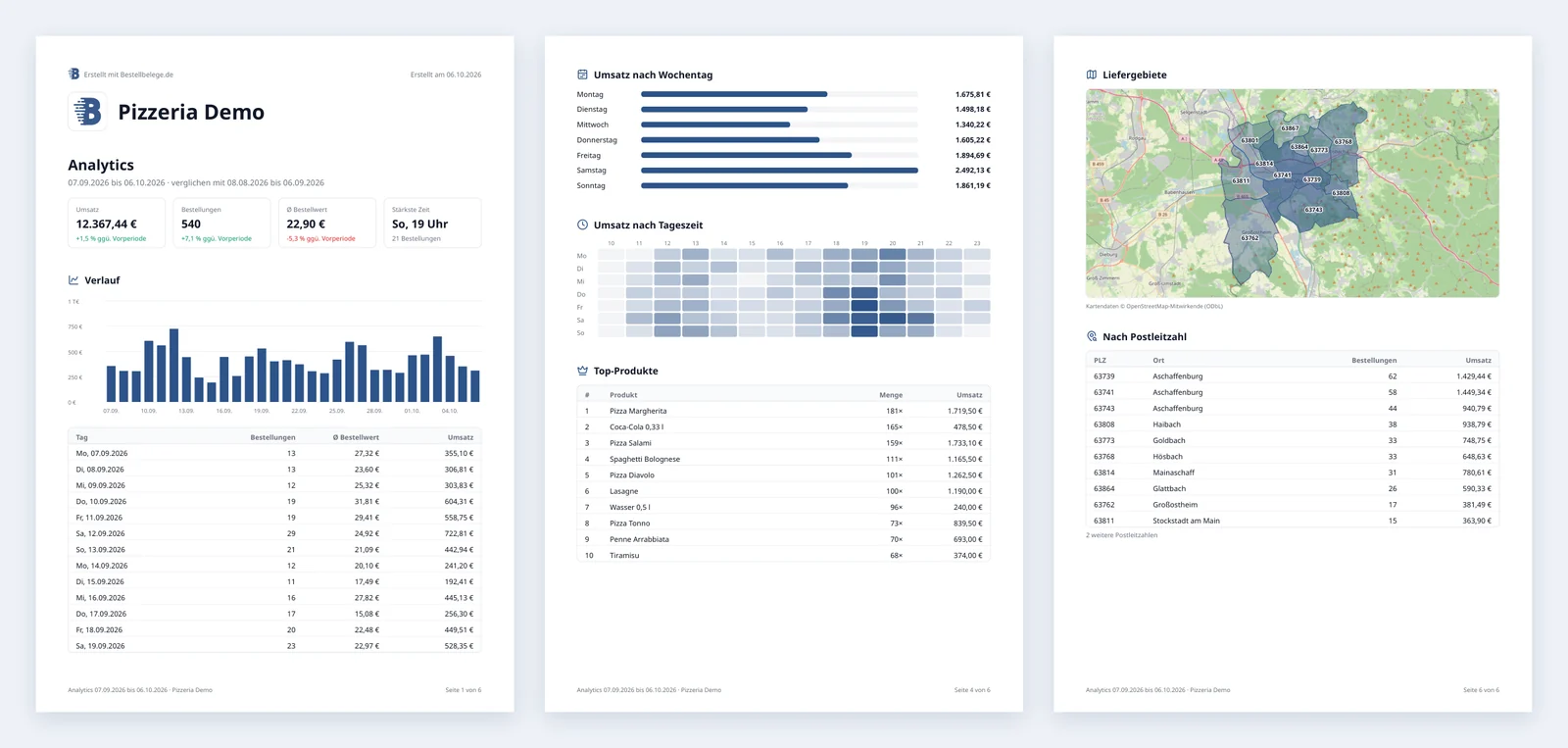
Task: Select the 'Spaghetti Bolognese' product row
Action: pyautogui.click(x=783, y=459)
